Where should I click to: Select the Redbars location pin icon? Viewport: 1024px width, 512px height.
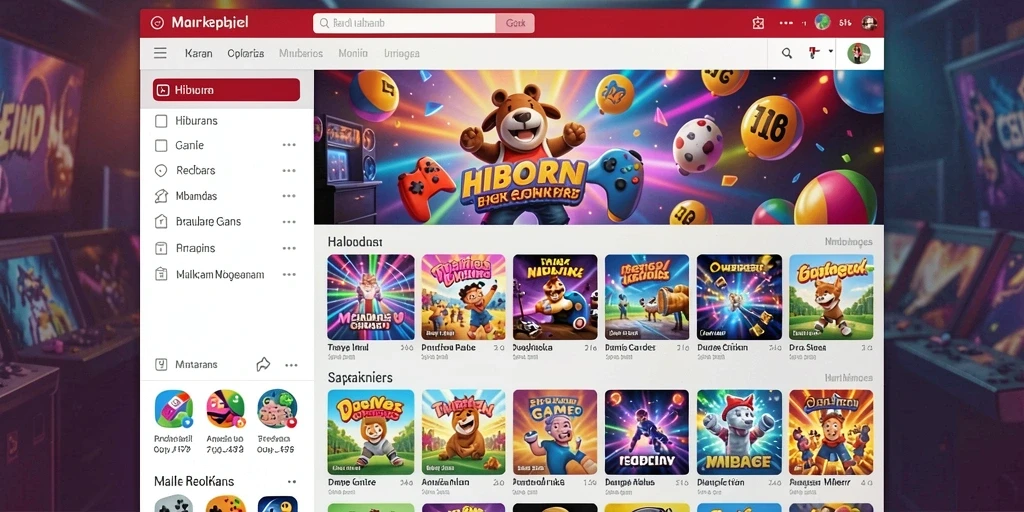[161, 171]
